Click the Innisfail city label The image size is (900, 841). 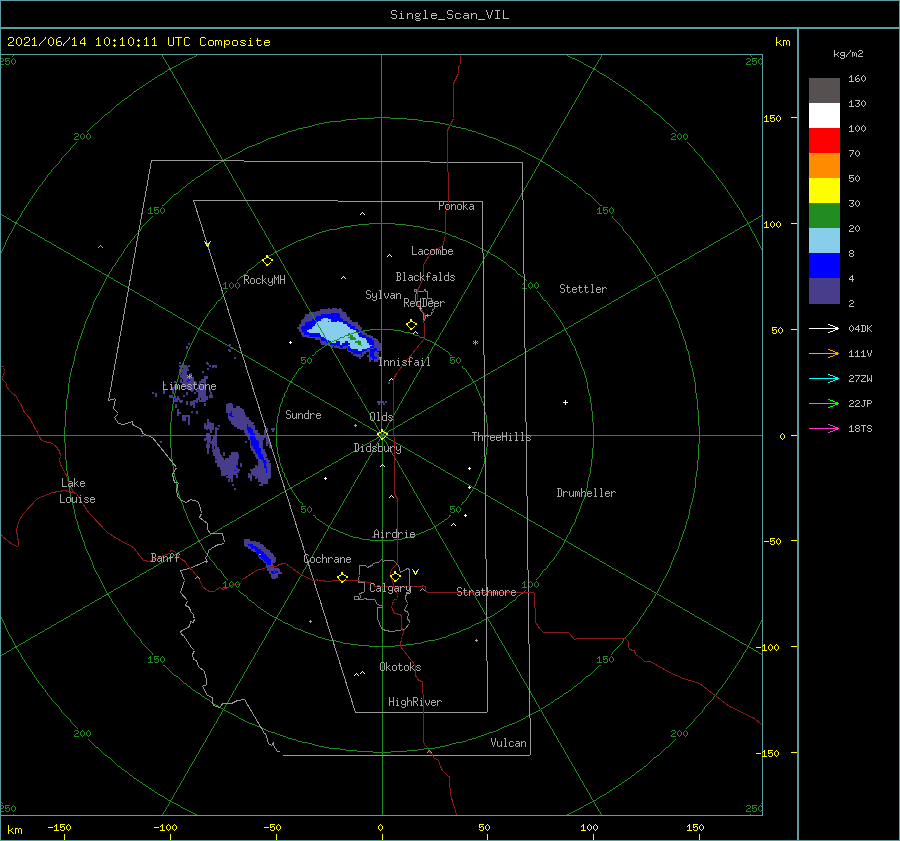[x=405, y=362]
